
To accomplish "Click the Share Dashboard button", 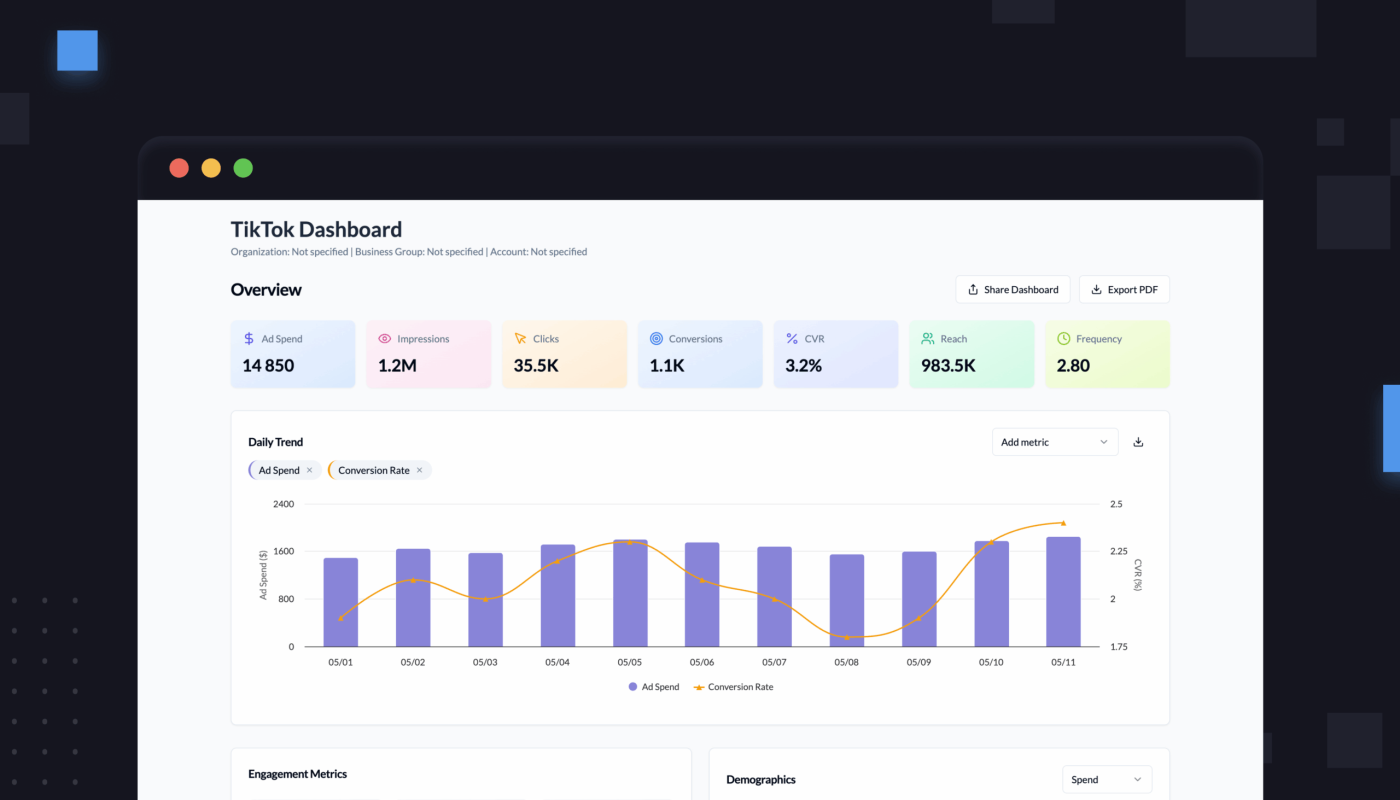I will pyautogui.click(x=1013, y=289).
